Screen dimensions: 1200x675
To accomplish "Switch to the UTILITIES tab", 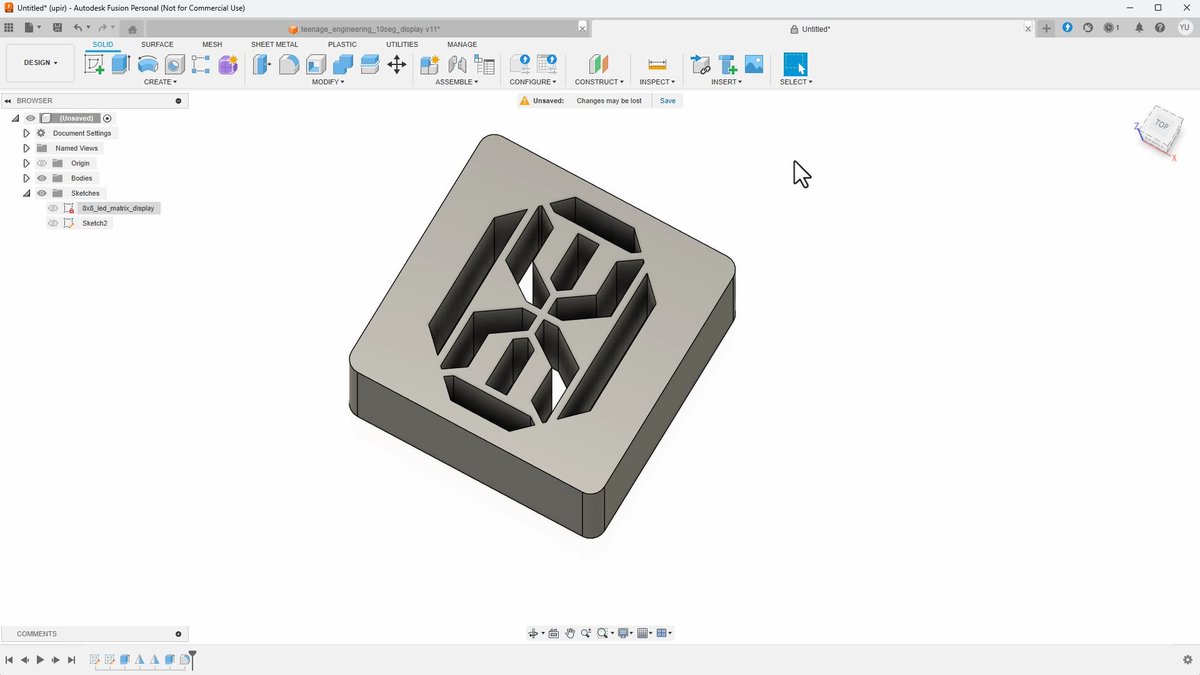I will pos(402,44).
